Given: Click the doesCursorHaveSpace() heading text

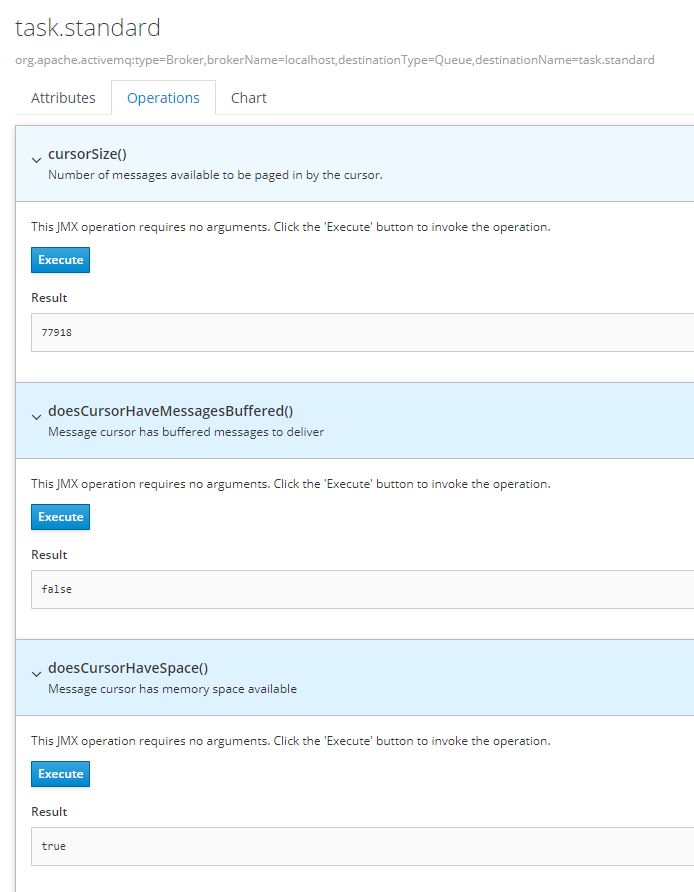Looking at the screenshot, I should (x=128, y=668).
